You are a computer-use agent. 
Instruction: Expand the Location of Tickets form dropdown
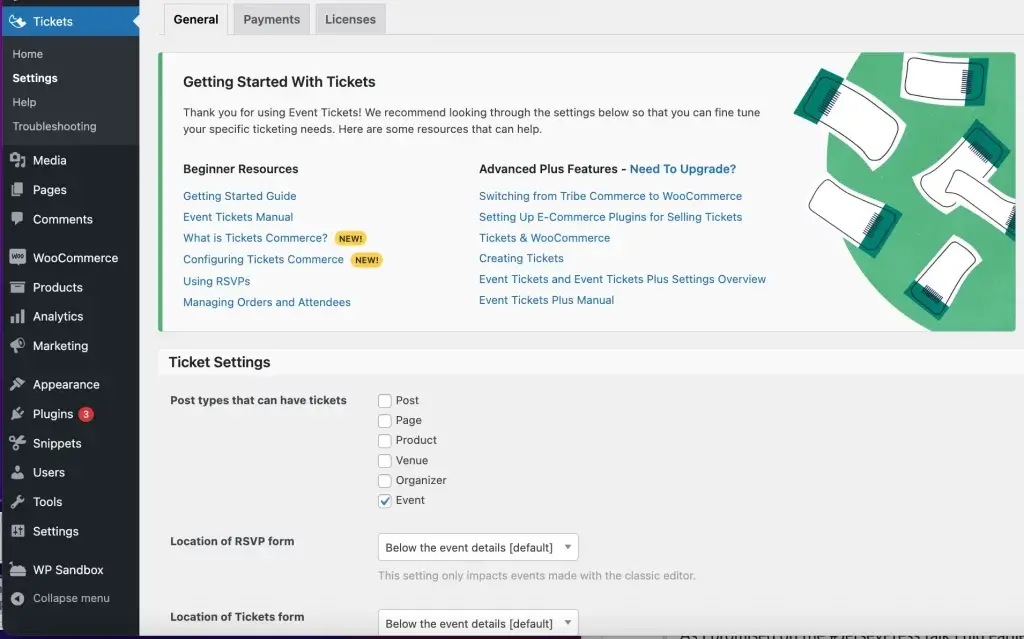tap(478, 623)
